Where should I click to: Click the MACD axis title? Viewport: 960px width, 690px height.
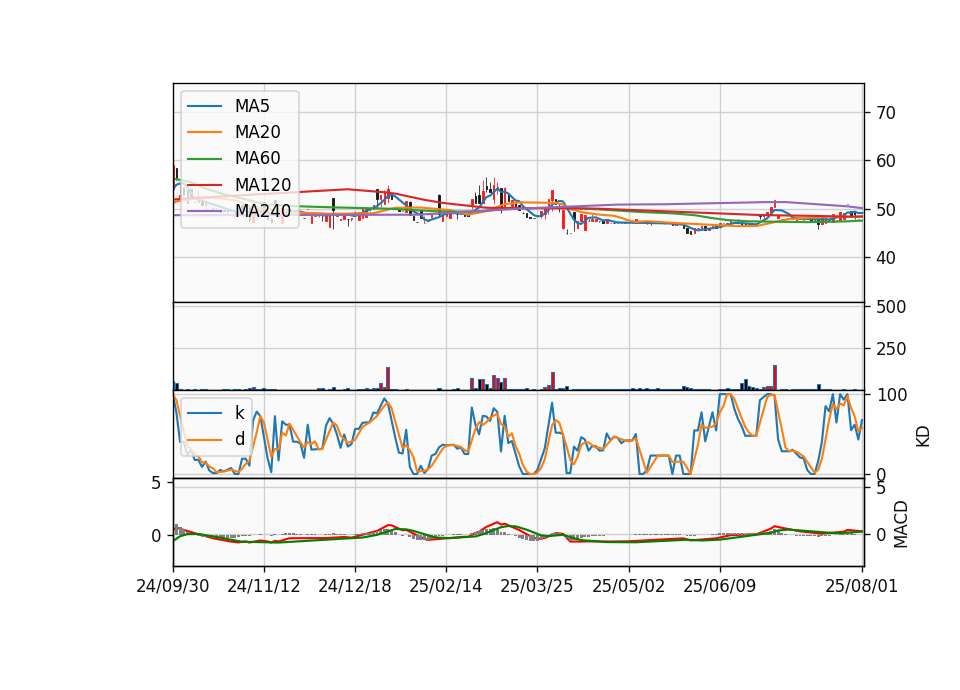coord(901,524)
